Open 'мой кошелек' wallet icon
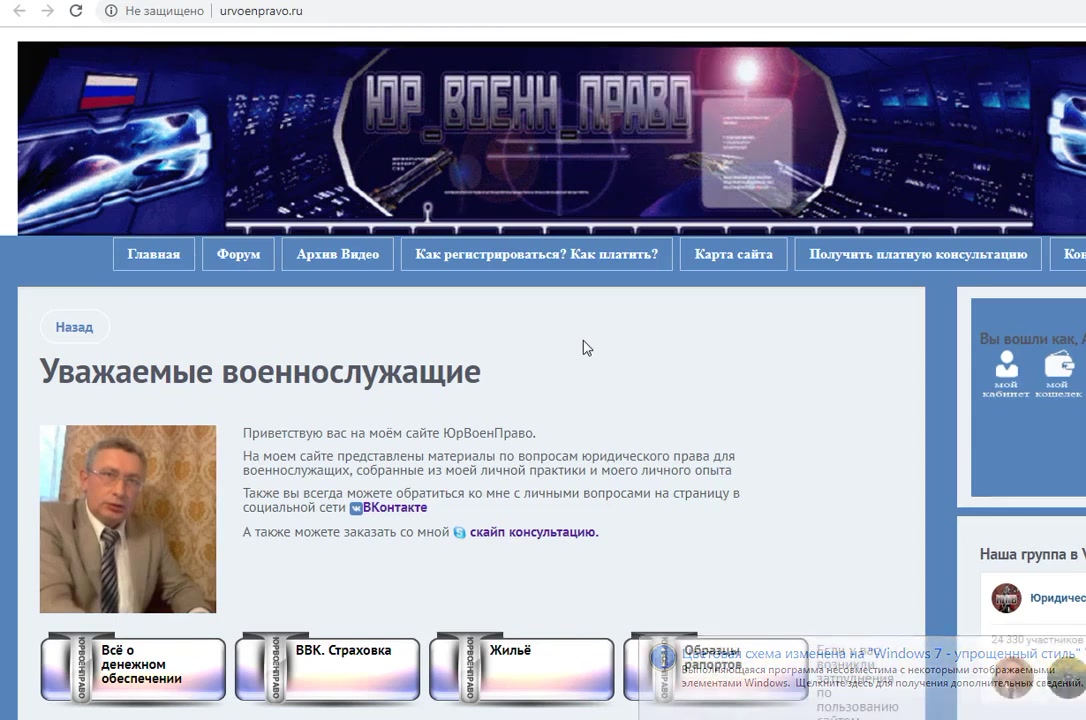 click(1058, 374)
